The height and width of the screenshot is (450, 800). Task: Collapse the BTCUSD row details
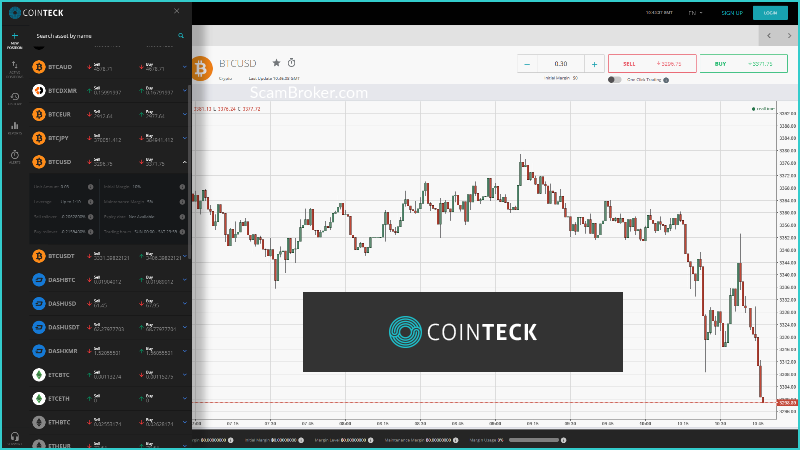pos(185,162)
